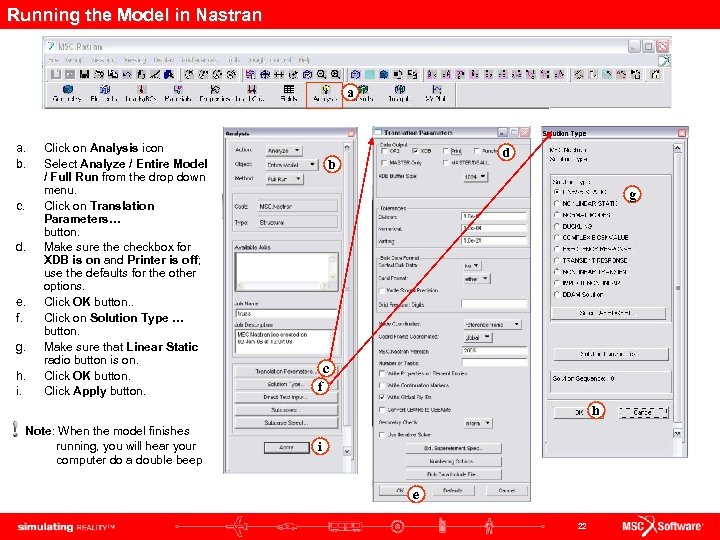Open the Preferences menu
This screenshot has height=540, width=720.
coord(199,60)
